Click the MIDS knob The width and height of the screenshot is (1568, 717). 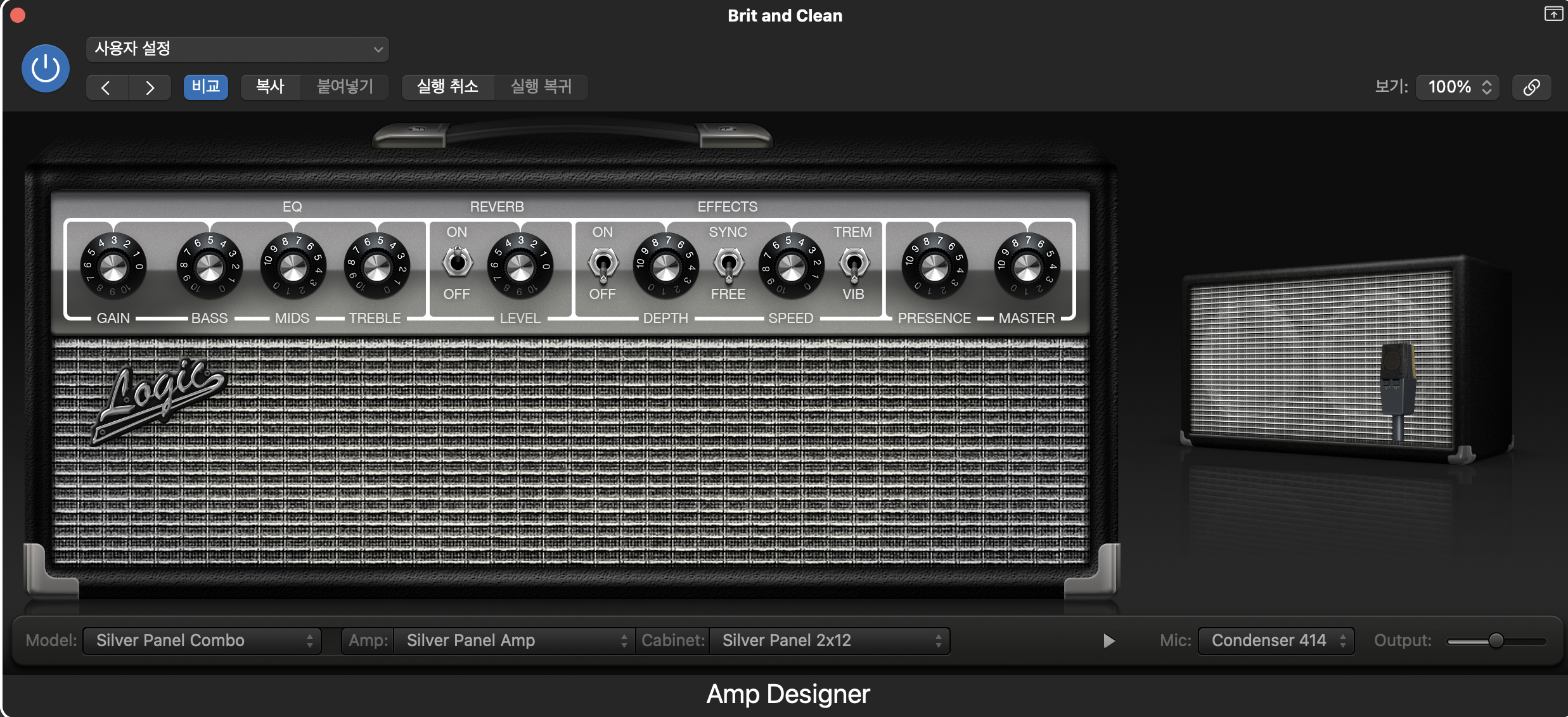(x=293, y=267)
